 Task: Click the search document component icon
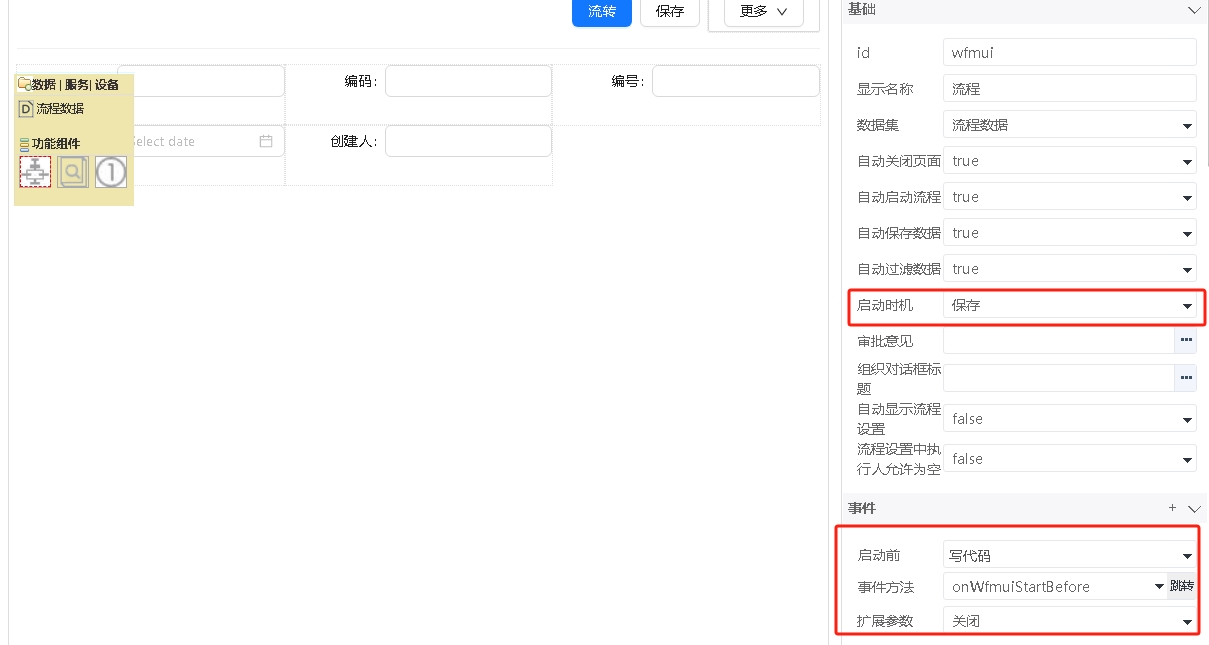pos(73,172)
